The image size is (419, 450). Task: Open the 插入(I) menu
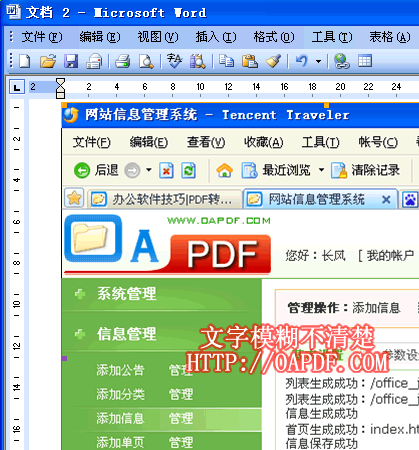coord(216,37)
